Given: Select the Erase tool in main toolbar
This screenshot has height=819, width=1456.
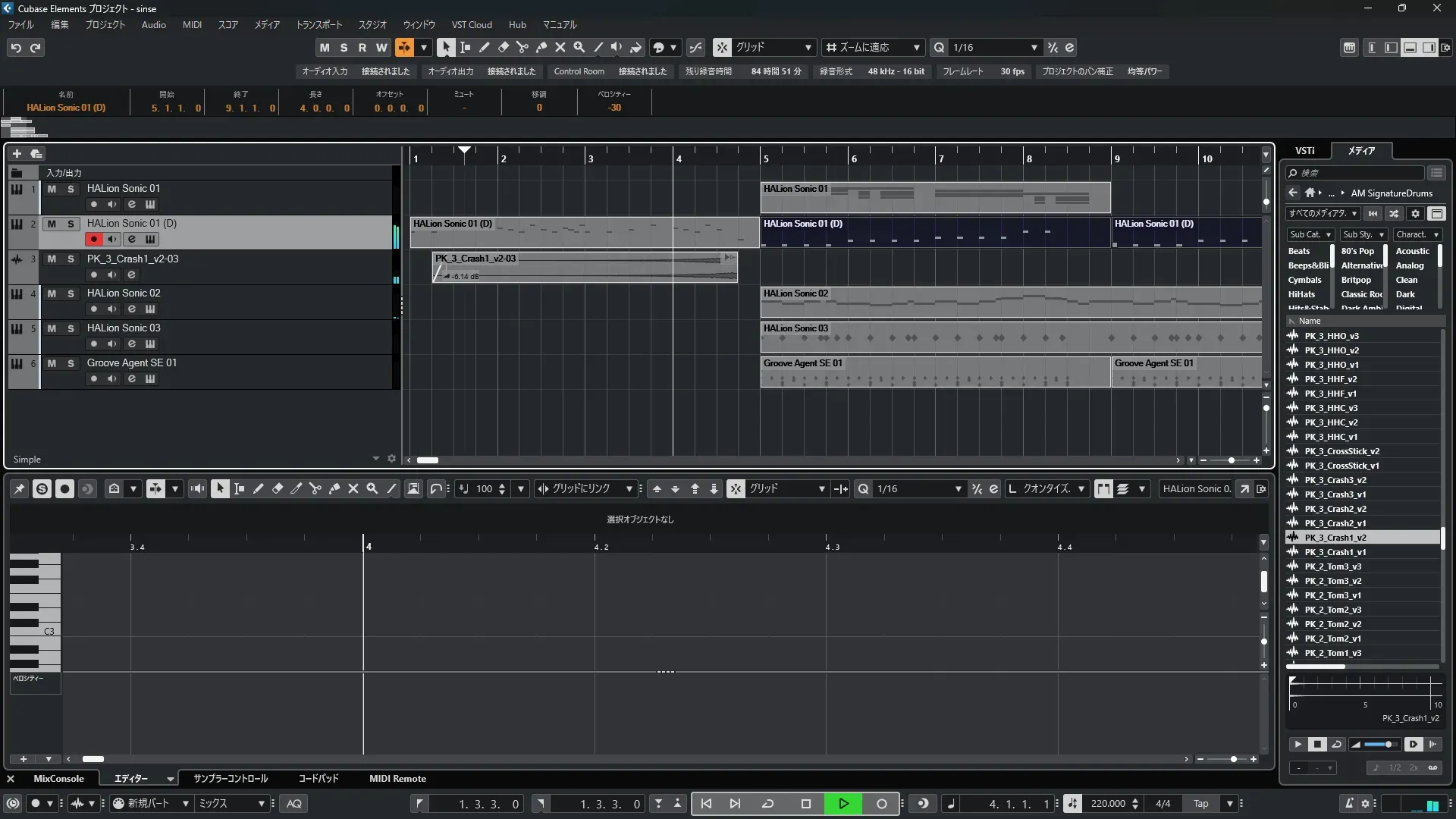Looking at the screenshot, I should 503,47.
